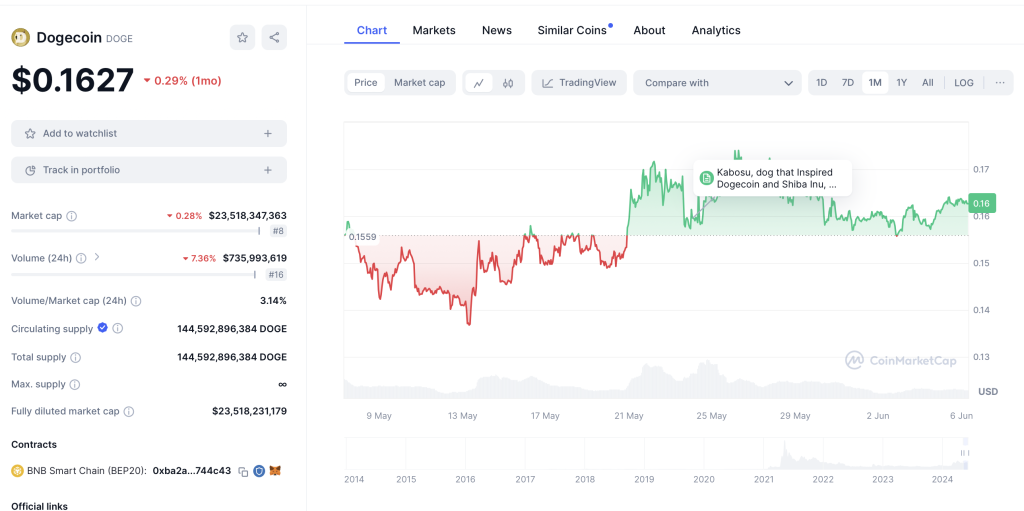Open the Compare with dropdown
The height and width of the screenshot is (511, 1024).
tap(717, 83)
